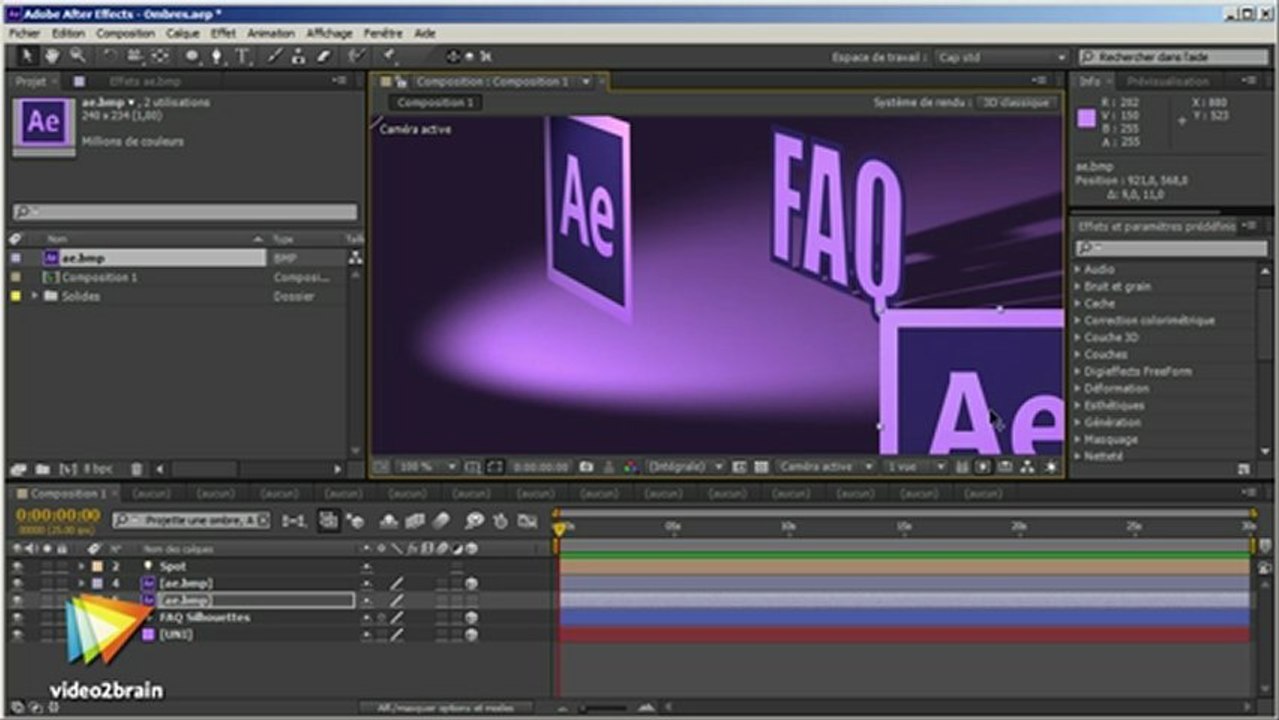Viewport: 1279px width, 720px height.
Task: Hide the FAQ Silhouettes layer
Action: click(x=17, y=617)
